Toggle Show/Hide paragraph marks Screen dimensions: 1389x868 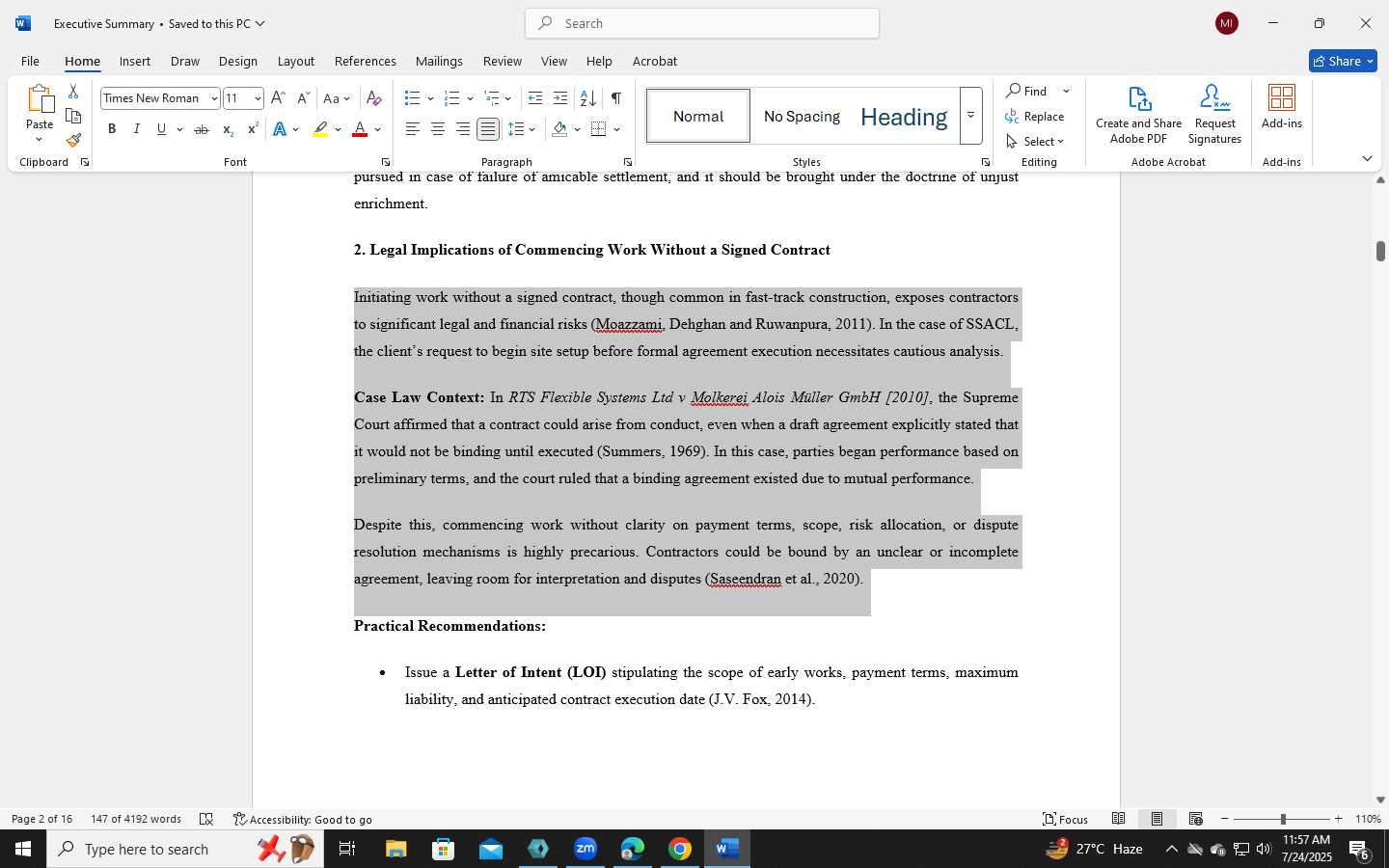click(616, 98)
